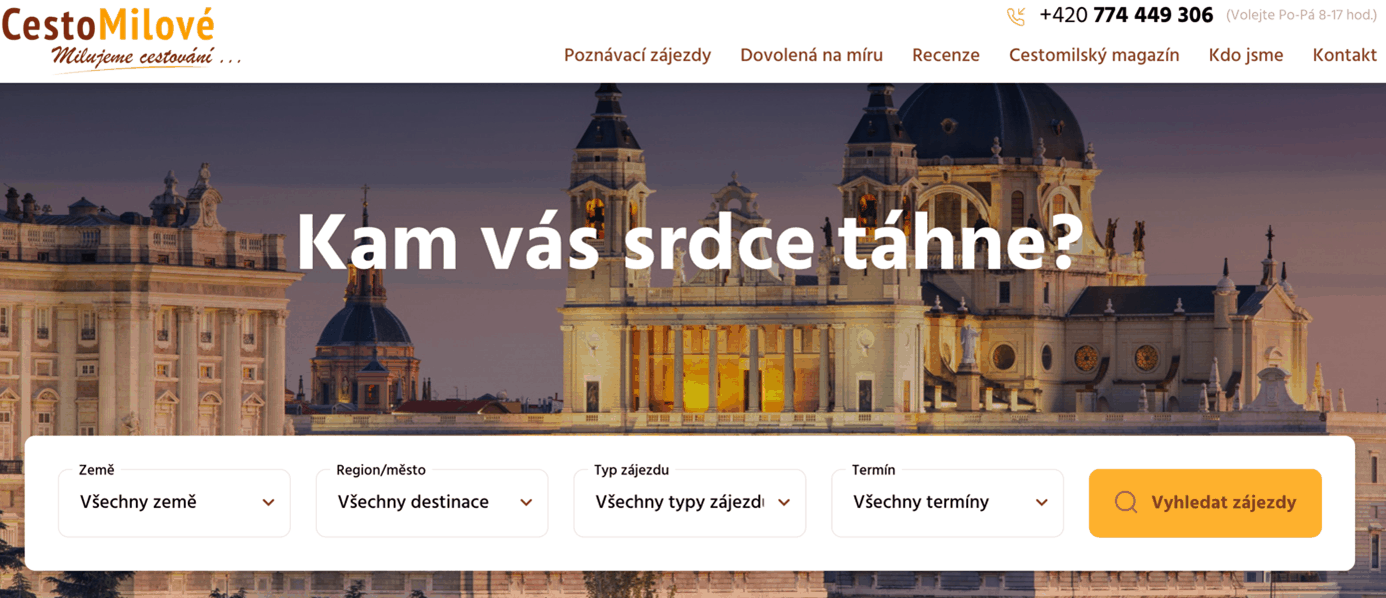Click the Země dropdown chevron arrow
Viewport: 1386px width, 598px height.
pyautogui.click(x=268, y=503)
